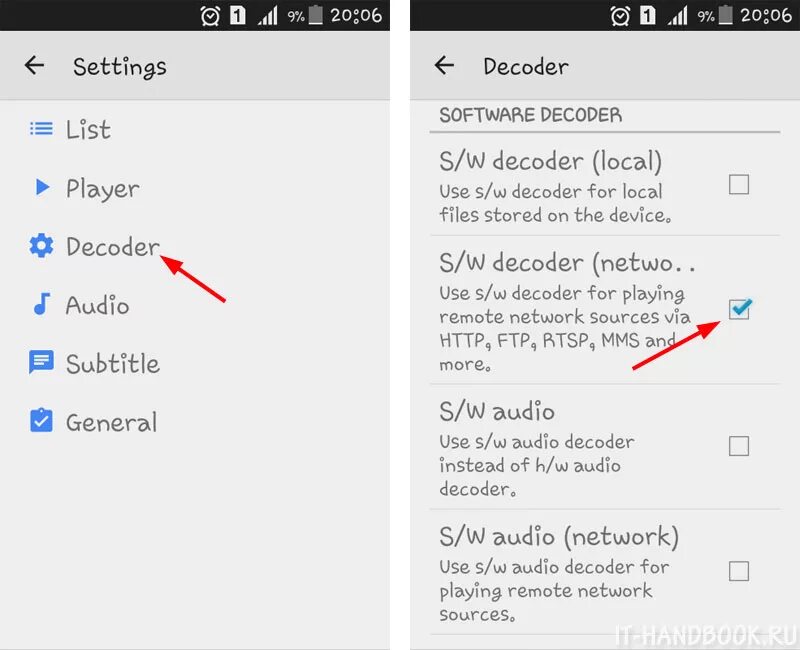800x650 pixels.
Task: Tap the S/W audio (network) option title
Action: 559,536
